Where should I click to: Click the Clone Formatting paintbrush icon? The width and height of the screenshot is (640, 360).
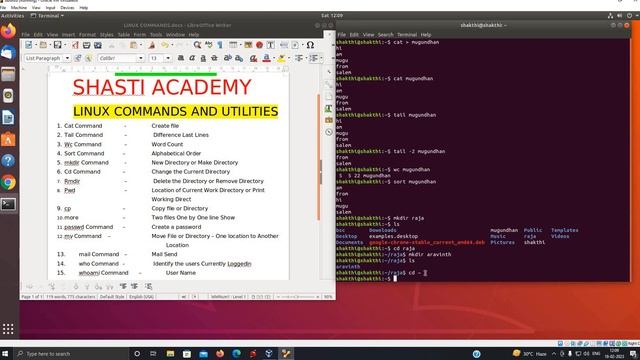coord(152,45)
